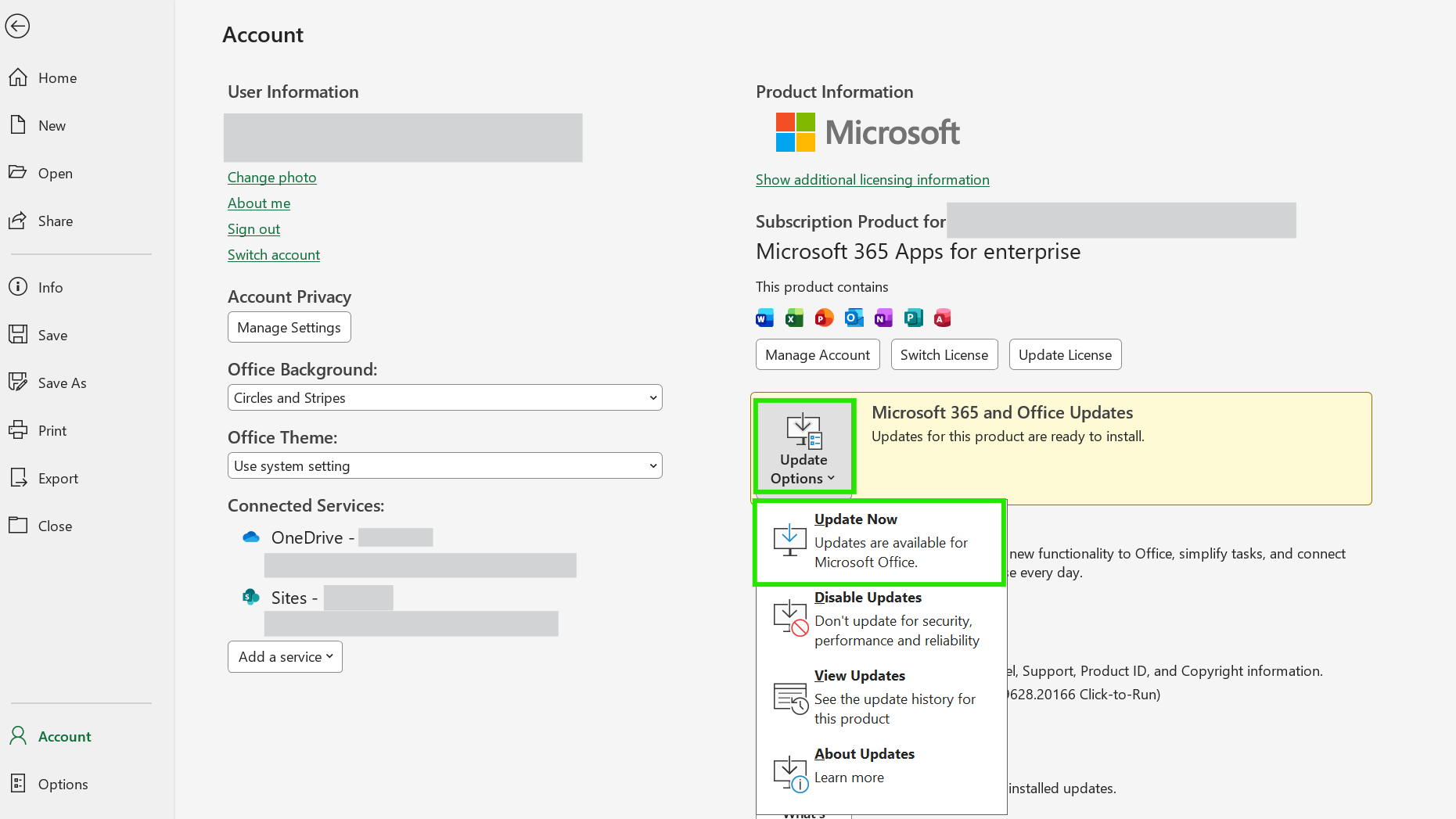This screenshot has height=819, width=1456.
Task: Click the Home house icon
Action: coord(18,77)
